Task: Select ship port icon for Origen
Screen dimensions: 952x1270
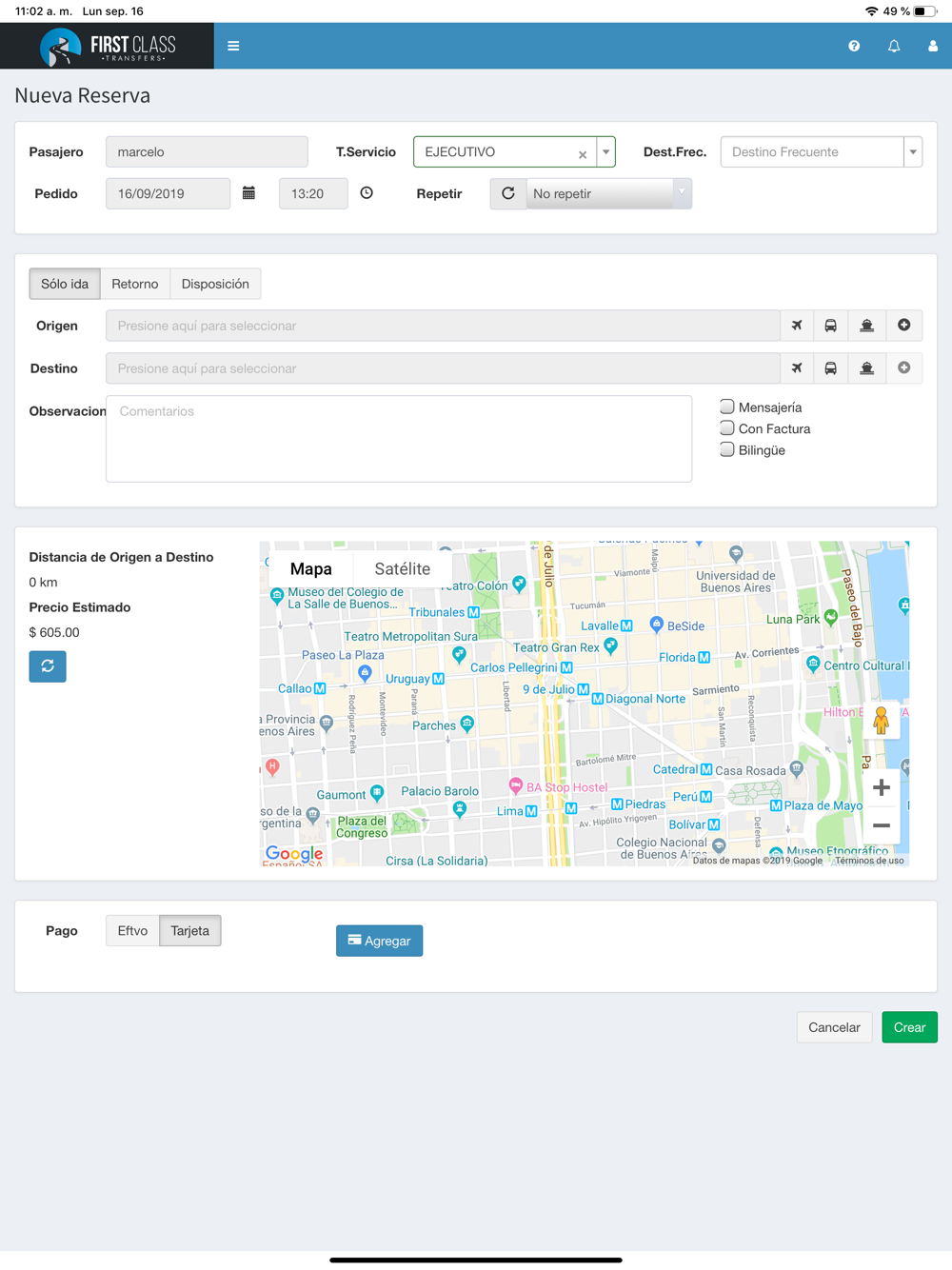Action: coord(867,326)
